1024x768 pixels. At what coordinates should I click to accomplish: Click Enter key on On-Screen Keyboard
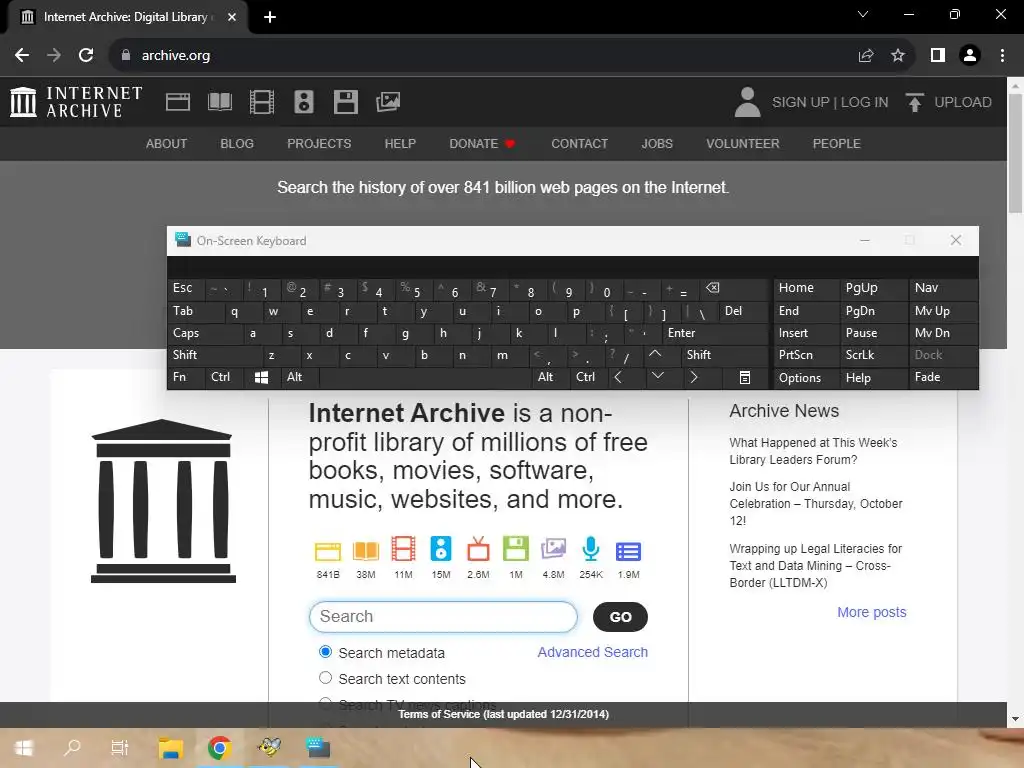pyautogui.click(x=716, y=333)
